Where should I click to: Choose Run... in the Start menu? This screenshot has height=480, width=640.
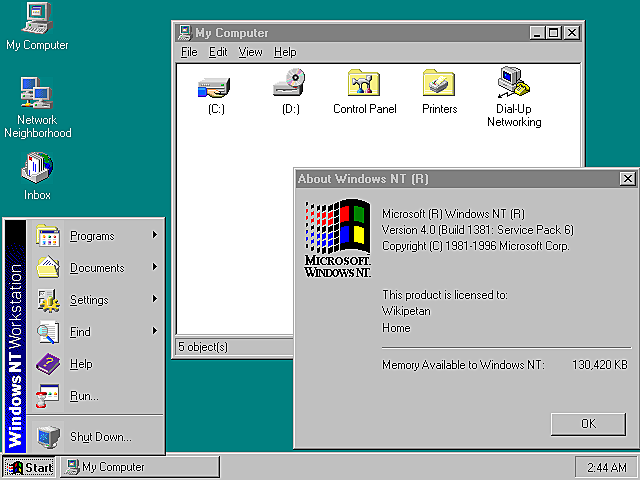(84, 396)
